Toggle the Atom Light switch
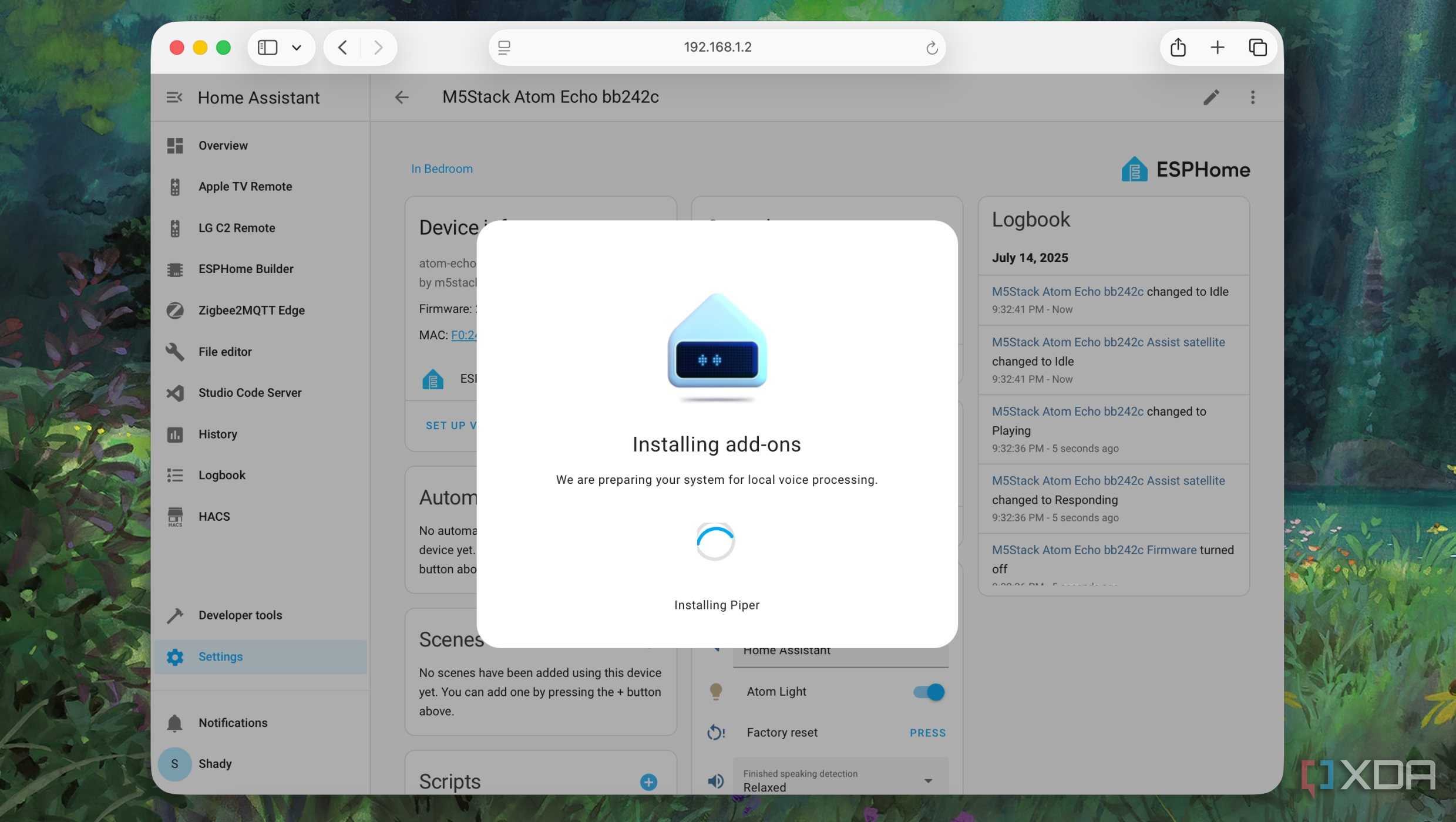This screenshot has width=1456, height=822. 929,692
